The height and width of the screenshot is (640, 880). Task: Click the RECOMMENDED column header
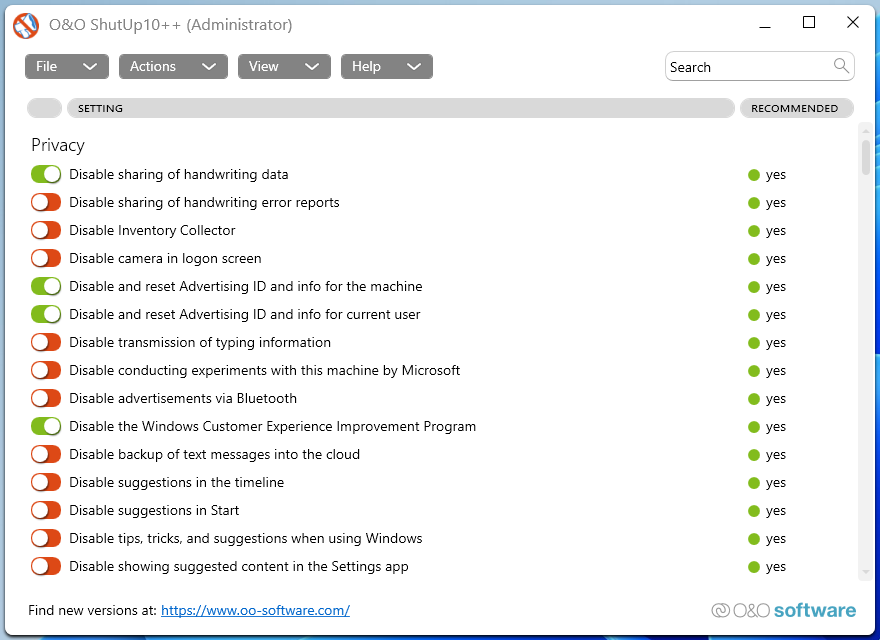pyautogui.click(x=797, y=108)
